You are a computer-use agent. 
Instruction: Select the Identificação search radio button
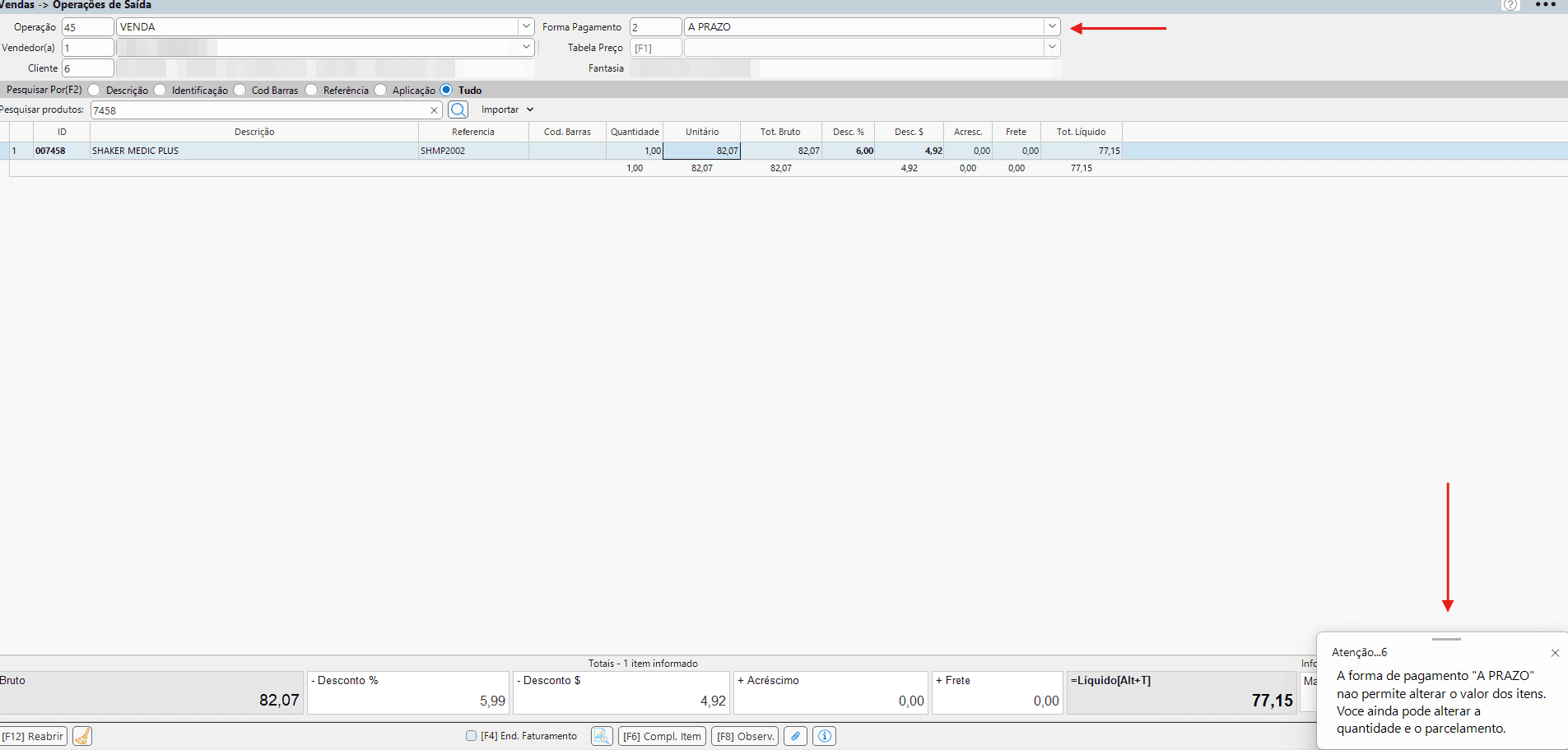pyautogui.click(x=160, y=90)
